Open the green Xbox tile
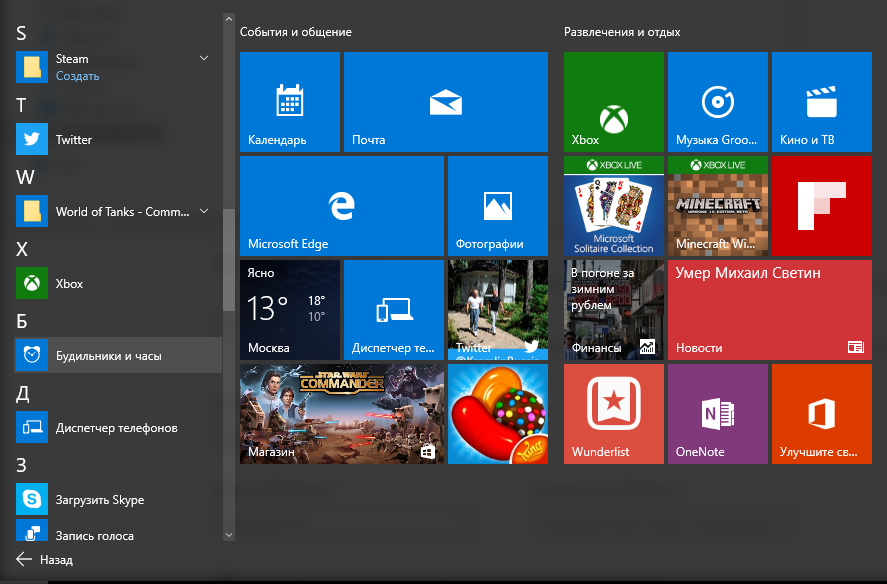This screenshot has width=887, height=584. point(614,102)
